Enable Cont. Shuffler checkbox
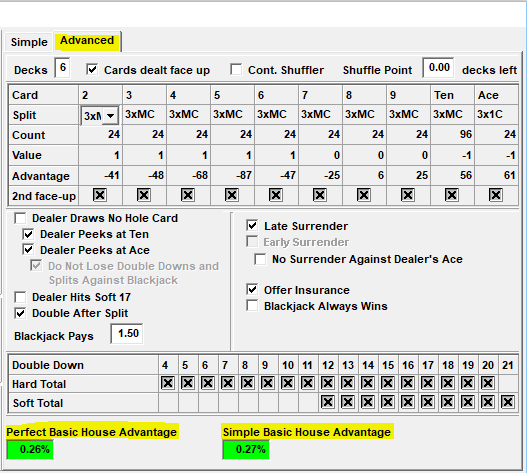527x473 pixels. pyautogui.click(x=236, y=70)
